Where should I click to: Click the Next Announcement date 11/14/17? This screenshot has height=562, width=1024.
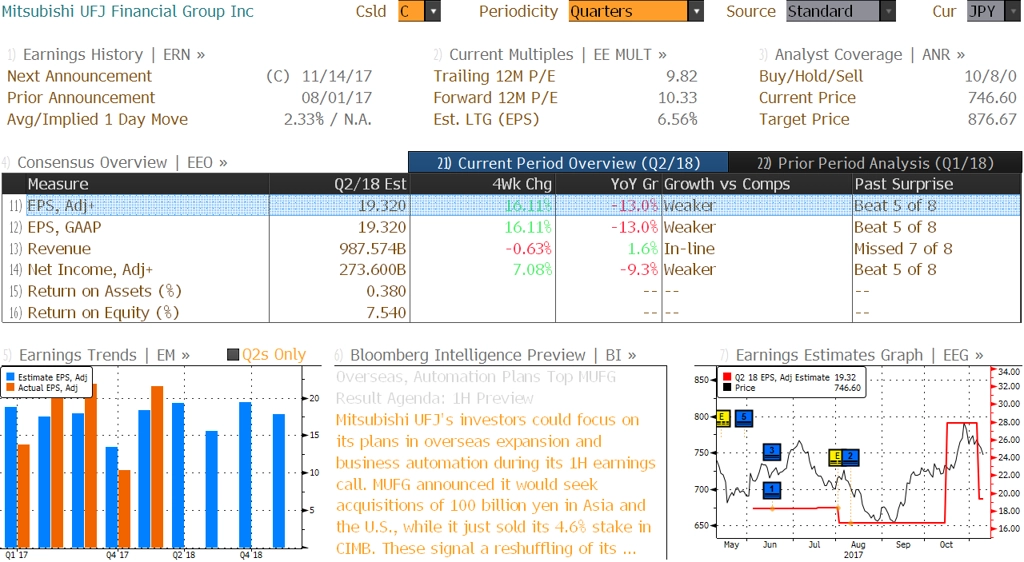(337, 76)
